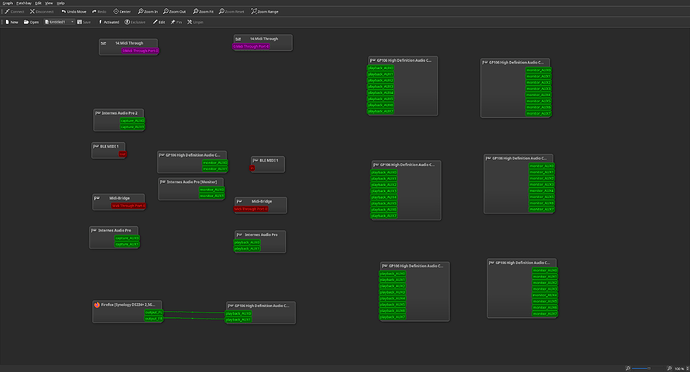Select the Firefox node title
This screenshot has height=372, width=690.
point(128,305)
